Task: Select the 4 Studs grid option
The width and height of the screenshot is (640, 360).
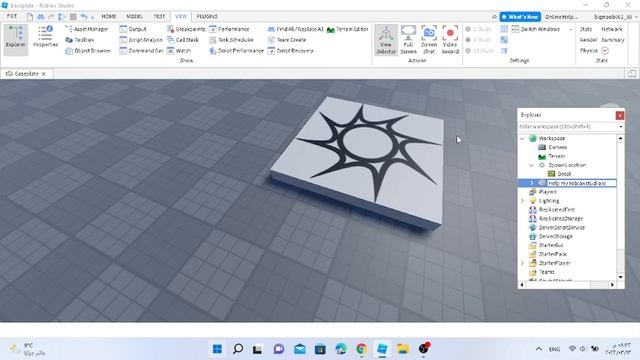Action: click(478, 40)
